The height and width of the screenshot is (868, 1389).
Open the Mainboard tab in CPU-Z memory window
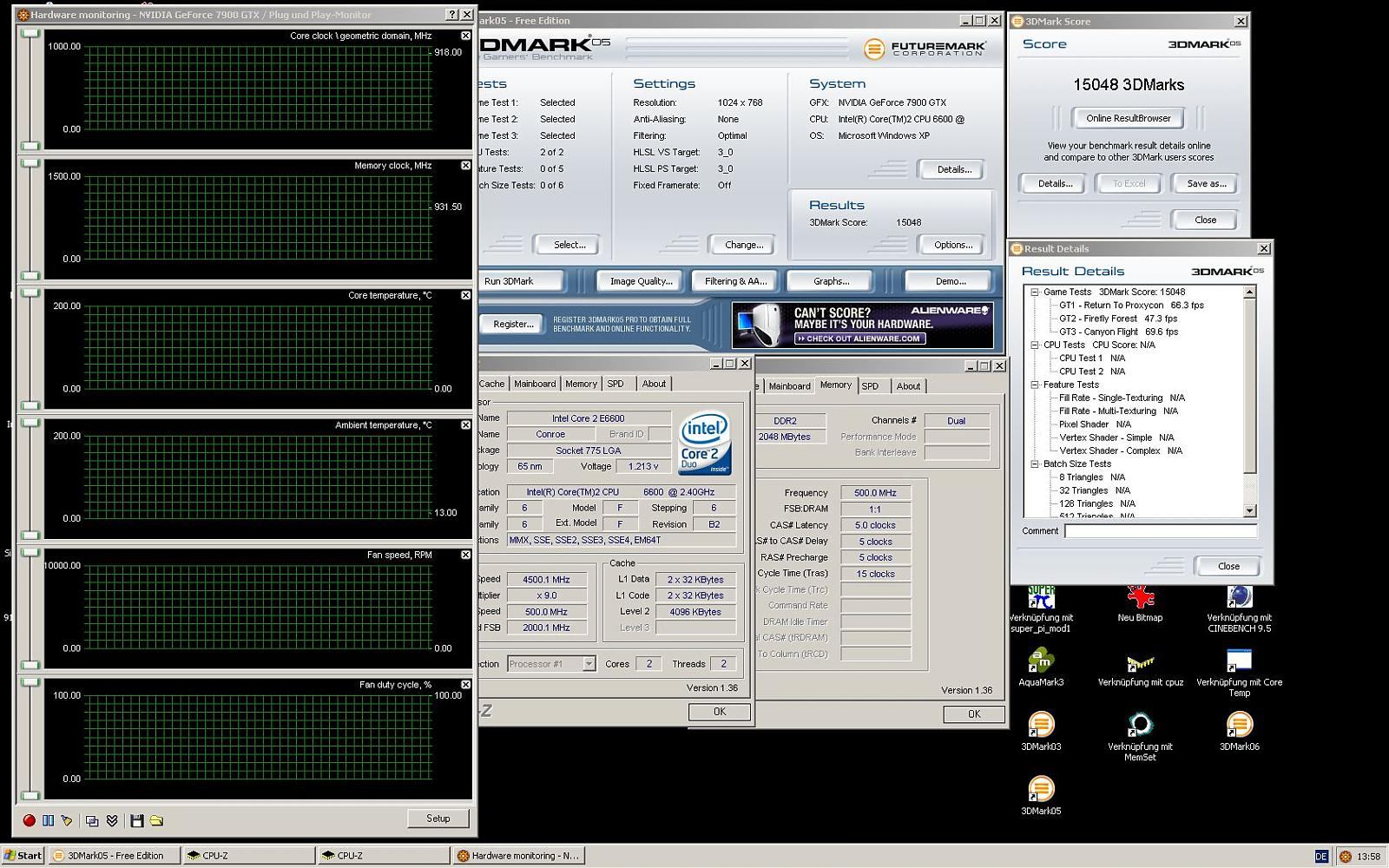tap(789, 386)
